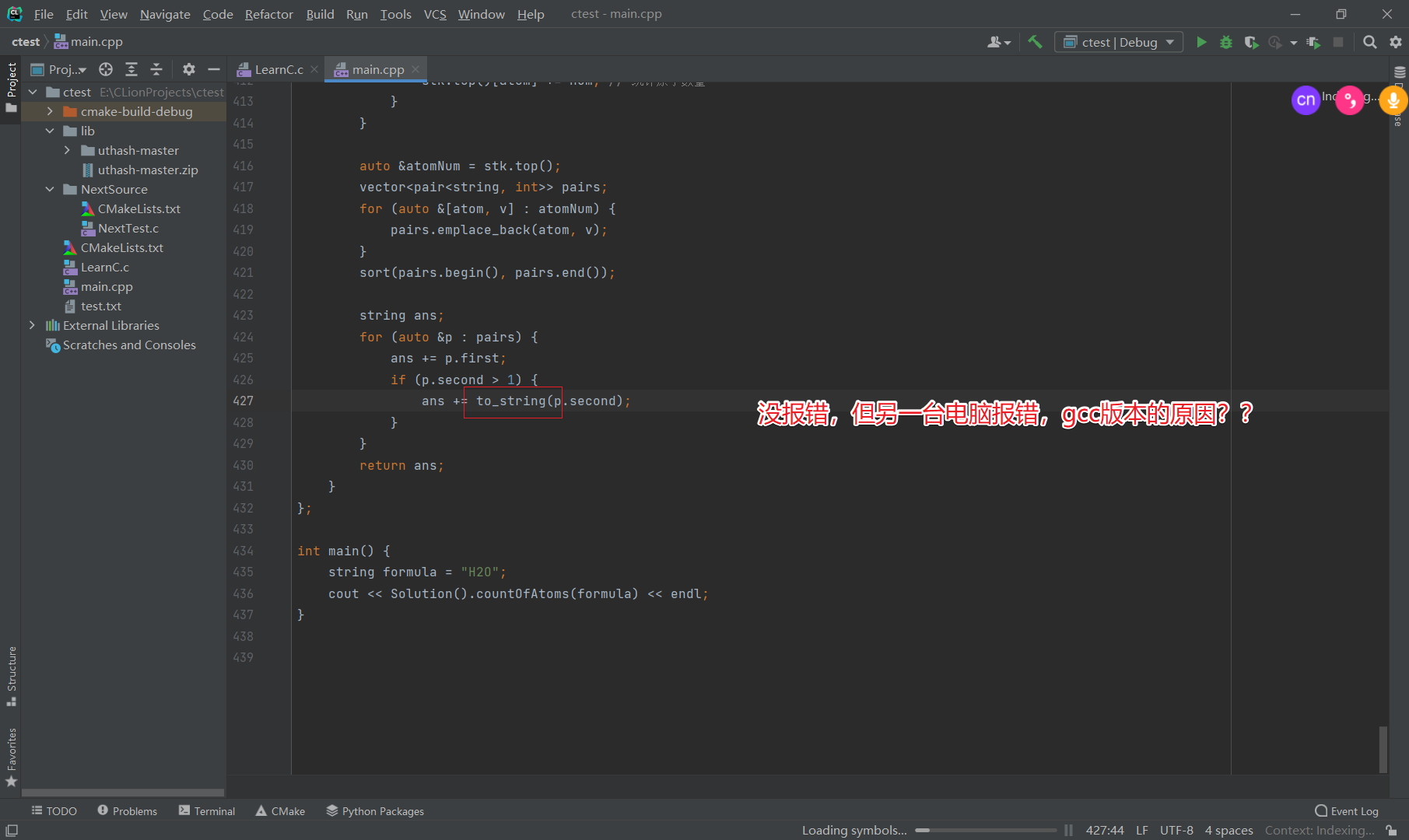This screenshot has height=840, width=1409.
Task: Open Search Everywhere magnifier icon
Action: (x=1370, y=42)
